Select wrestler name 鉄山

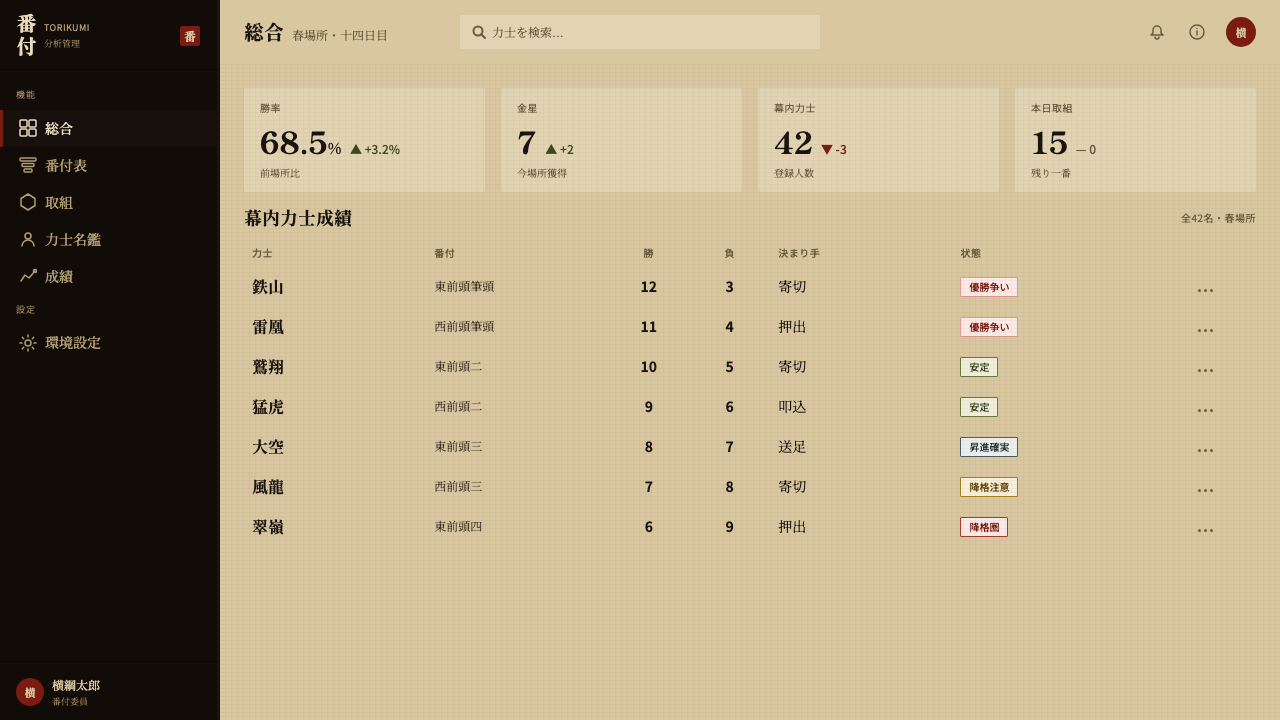coord(268,287)
